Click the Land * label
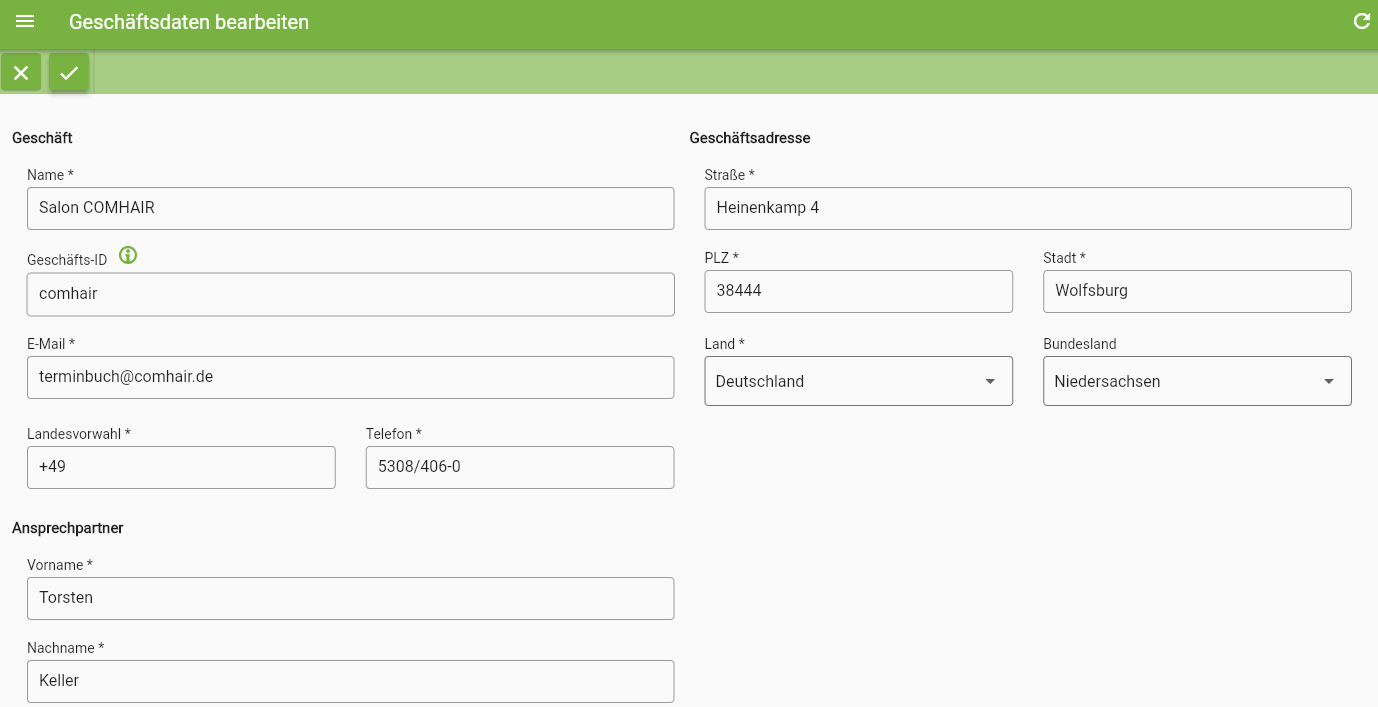The width and height of the screenshot is (1378, 707). (x=725, y=344)
